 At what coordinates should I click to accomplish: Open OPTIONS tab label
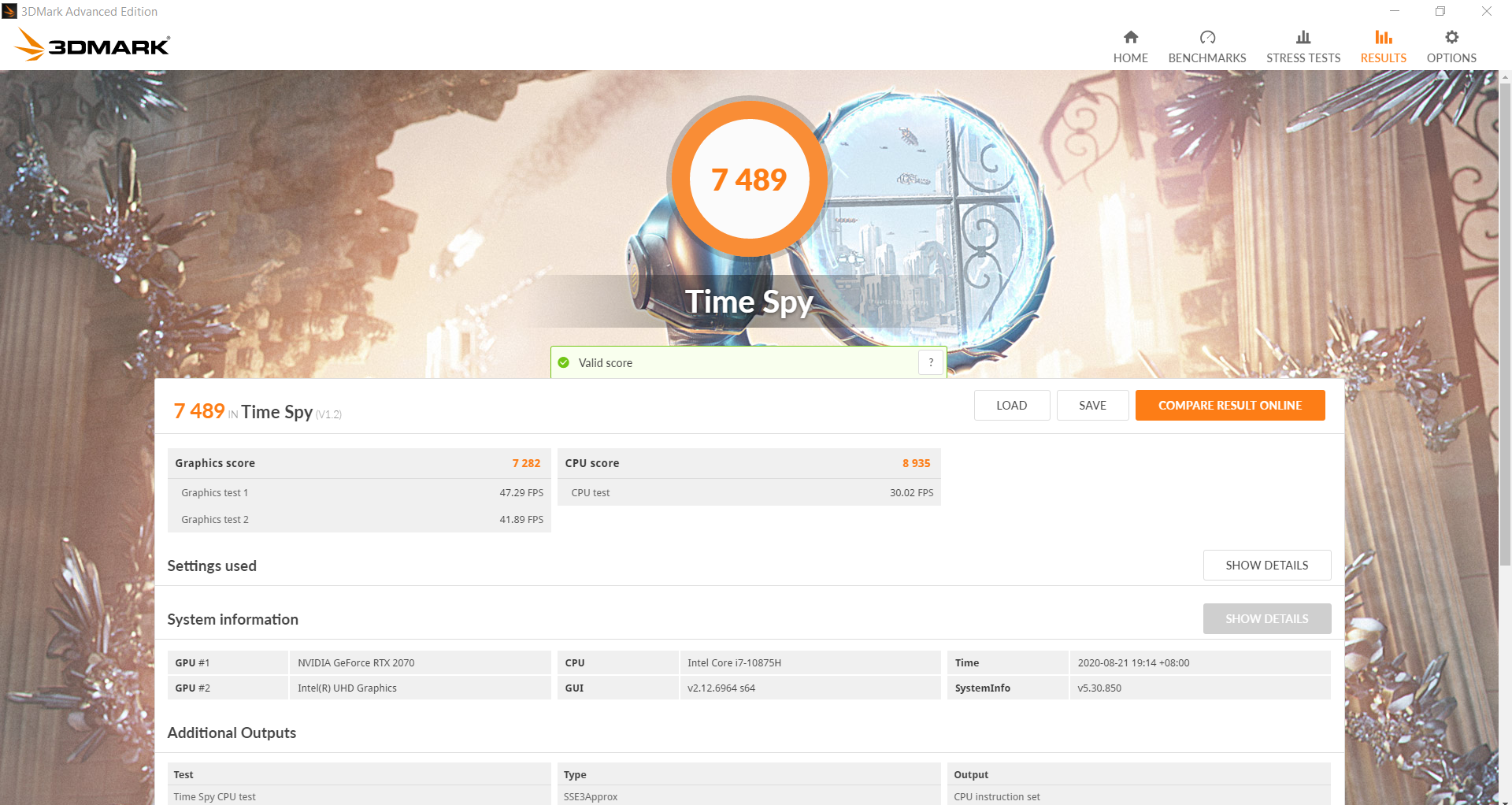coord(1451,57)
